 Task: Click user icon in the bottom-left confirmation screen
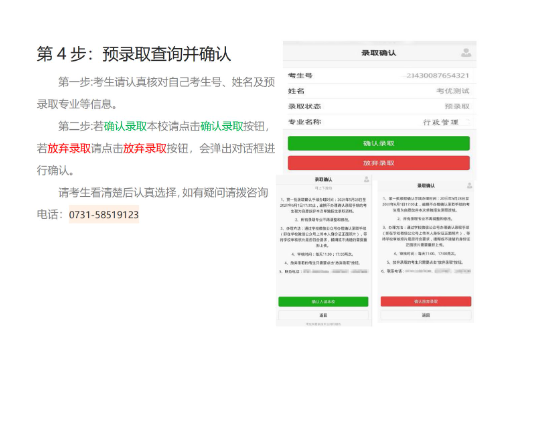coord(366,179)
